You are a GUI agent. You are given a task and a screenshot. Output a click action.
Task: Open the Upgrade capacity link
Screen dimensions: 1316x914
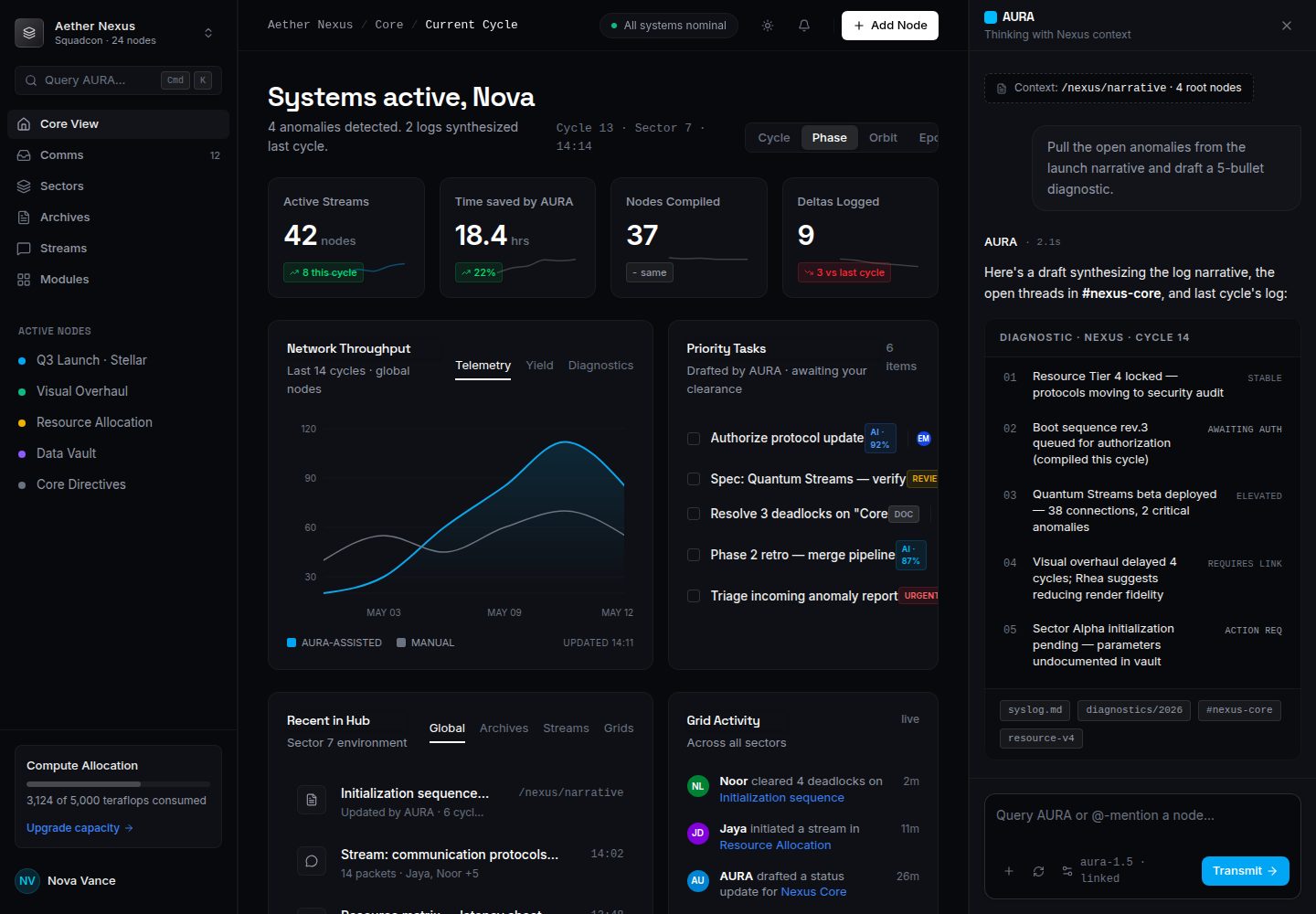tap(80, 828)
